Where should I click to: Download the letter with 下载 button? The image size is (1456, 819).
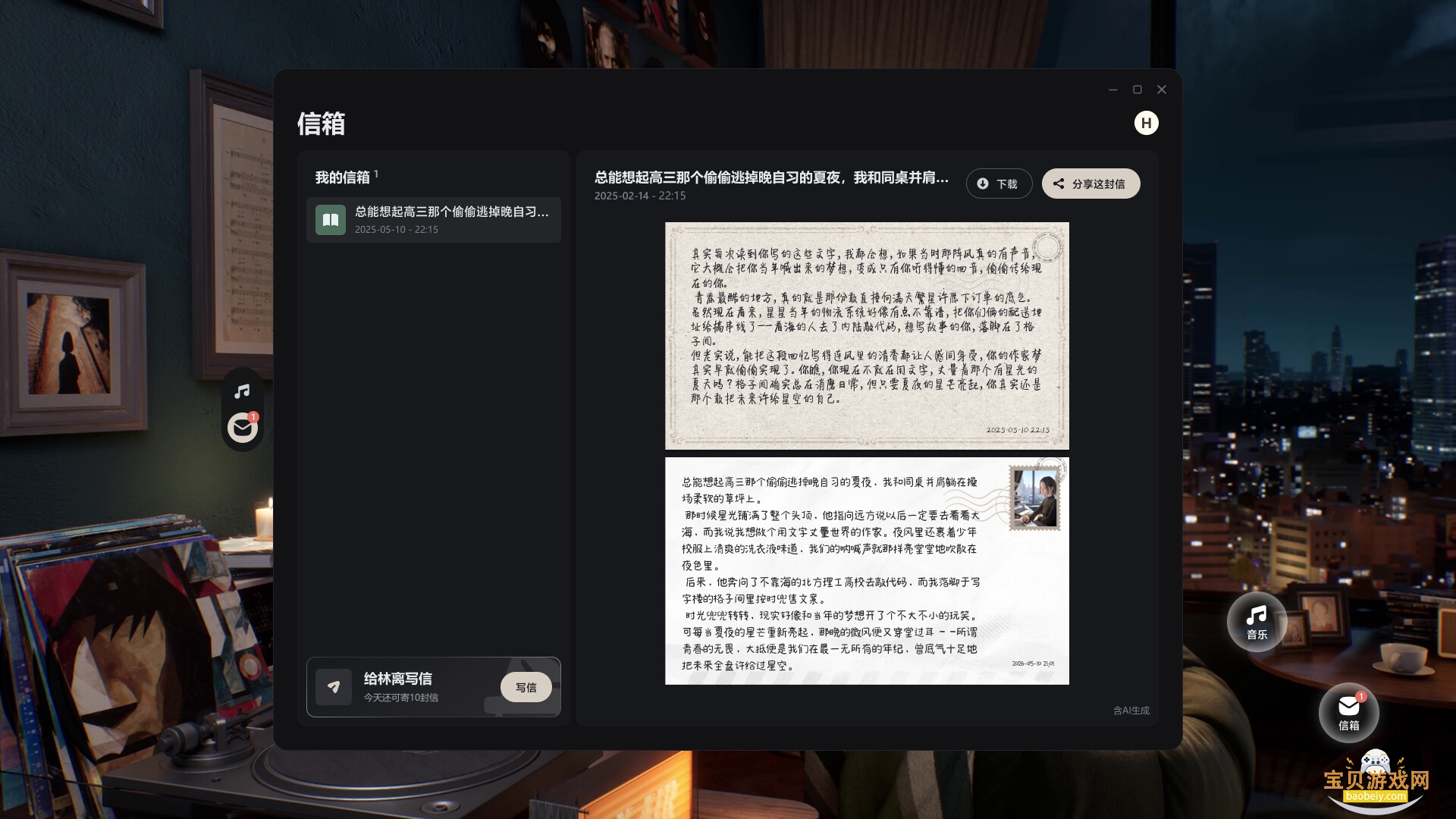click(x=999, y=184)
